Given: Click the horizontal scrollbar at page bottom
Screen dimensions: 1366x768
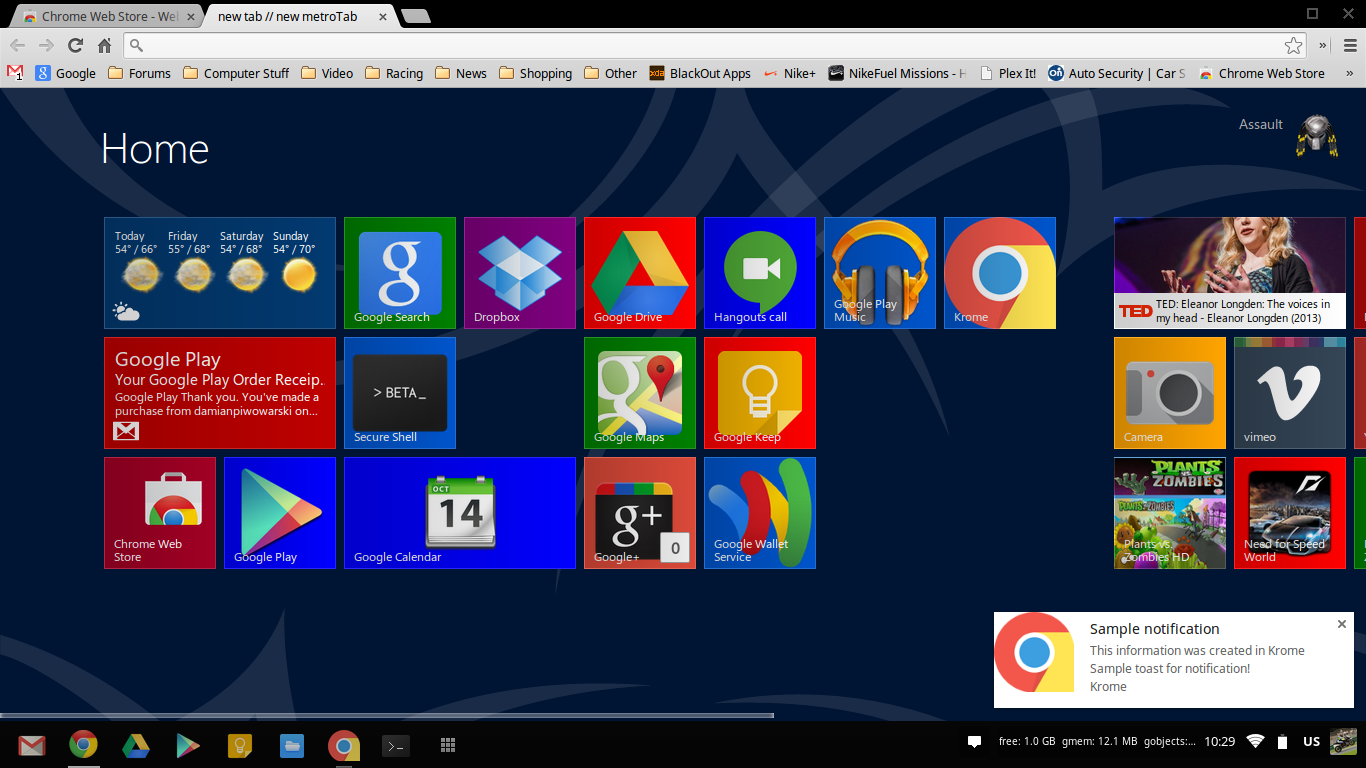Looking at the screenshot, I should pyautogui.click(x=387, y=716).
